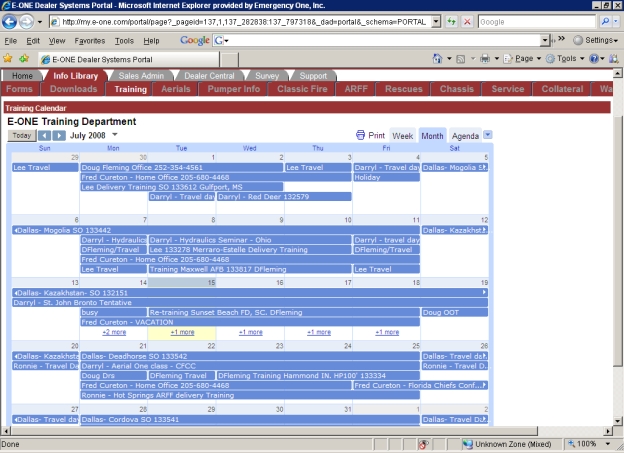Select the Training sub-tab
624x453 pixels.
[x=131, y=89]
